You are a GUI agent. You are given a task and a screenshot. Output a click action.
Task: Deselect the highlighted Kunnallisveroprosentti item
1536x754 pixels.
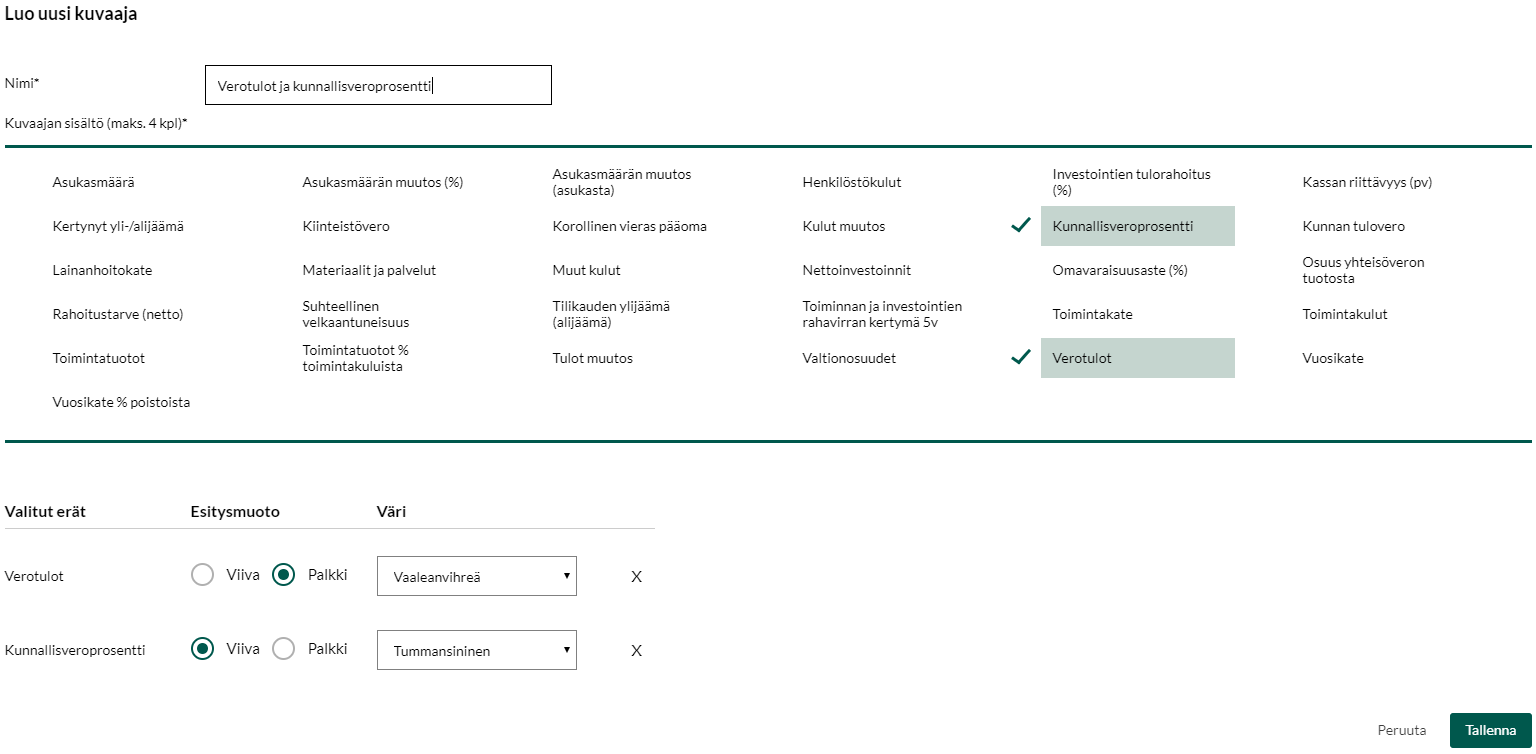1137,226
